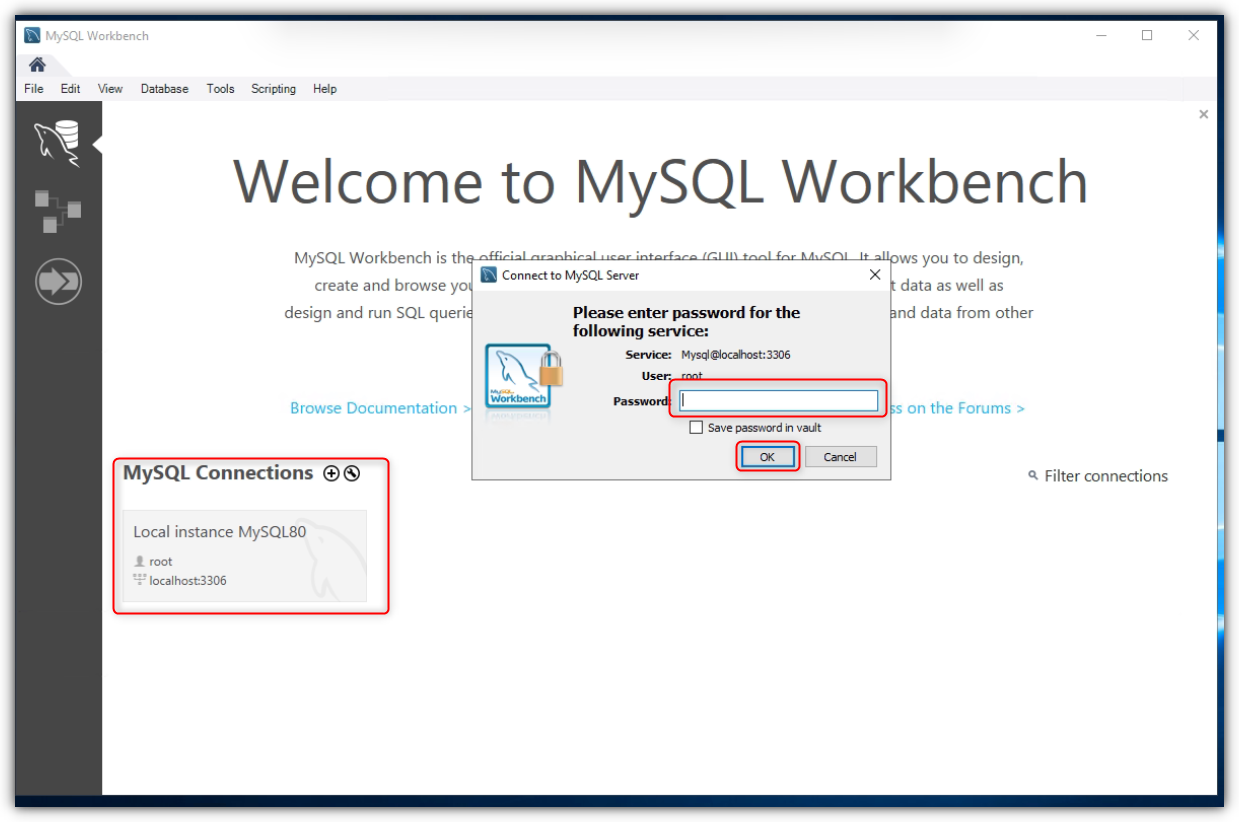Open the Home tab icon
Image resolution: width=1239 pixels, height=822 pixels.
pos(37,65)
